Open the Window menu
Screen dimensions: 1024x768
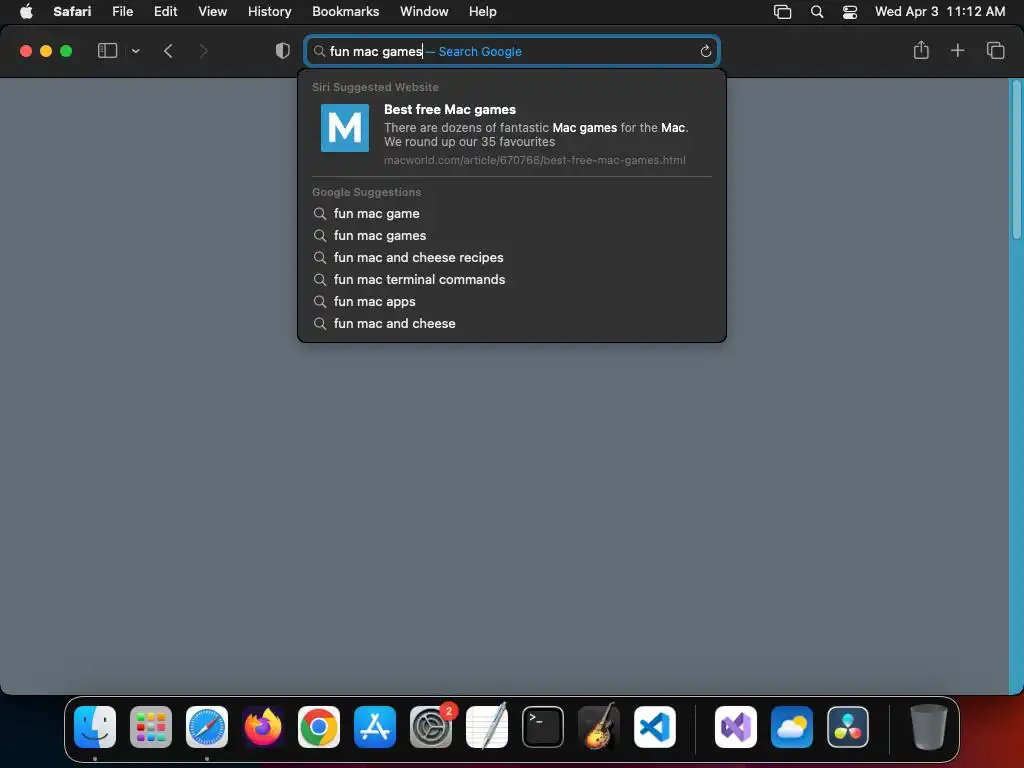click(424, 11)
